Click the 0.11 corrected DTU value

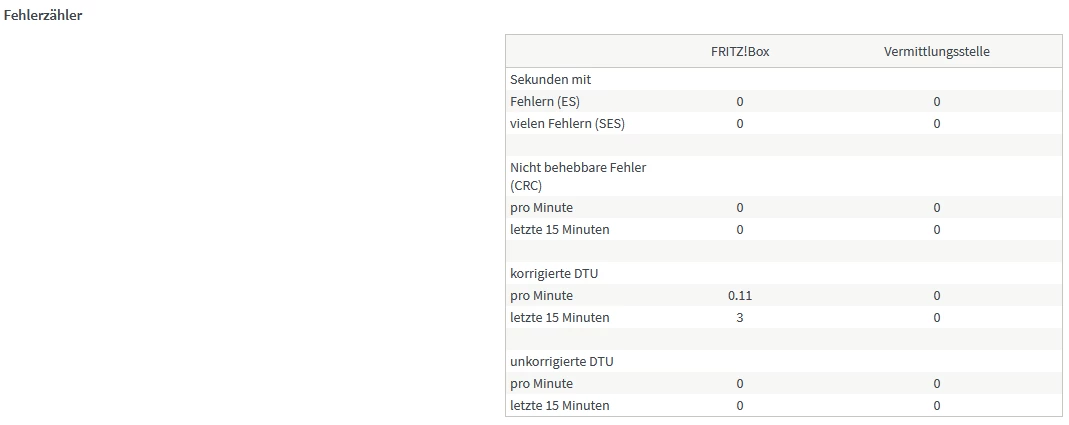coord(739,296)
